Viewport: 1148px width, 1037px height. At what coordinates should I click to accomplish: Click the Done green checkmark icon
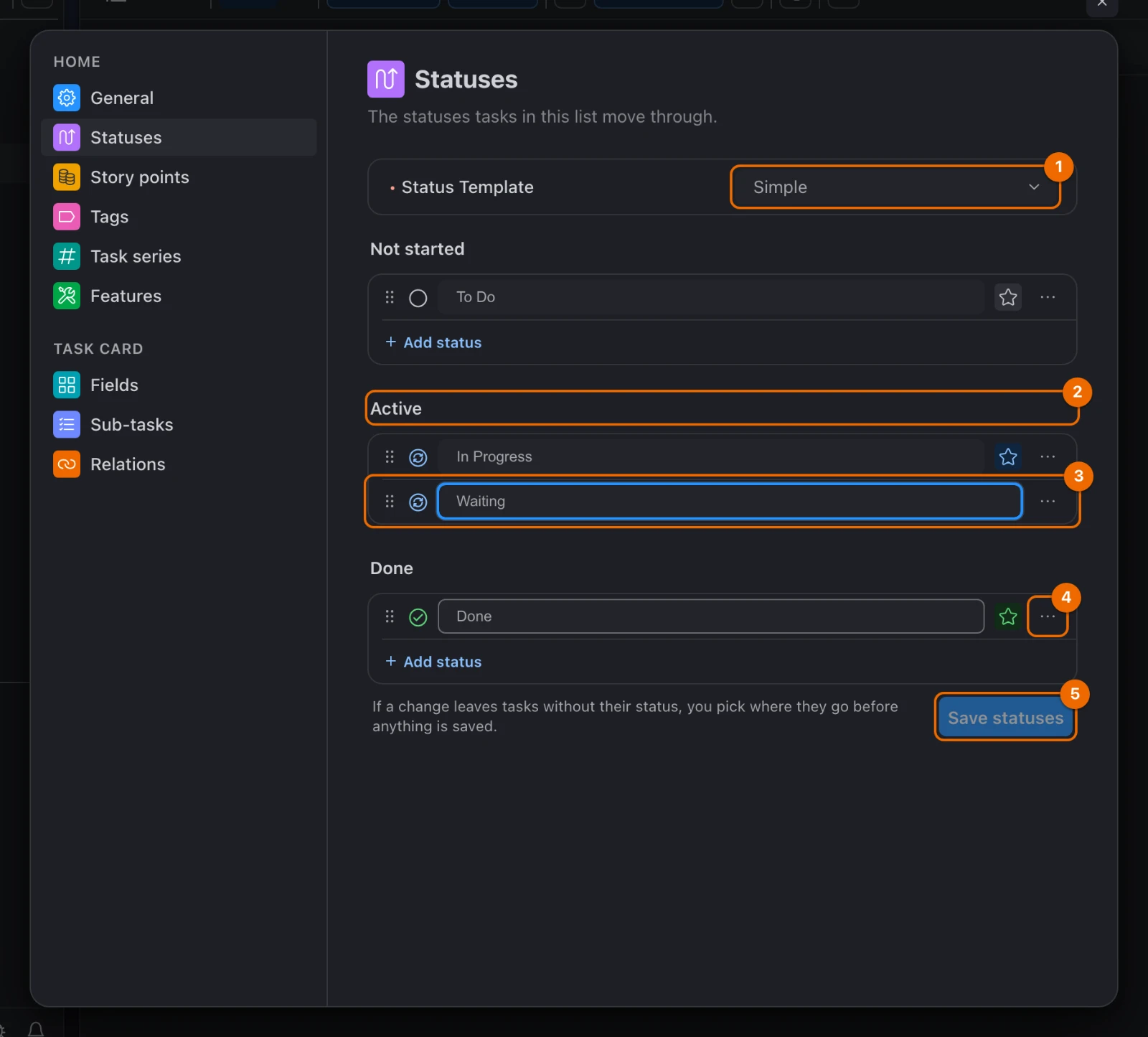coord(418,616)
